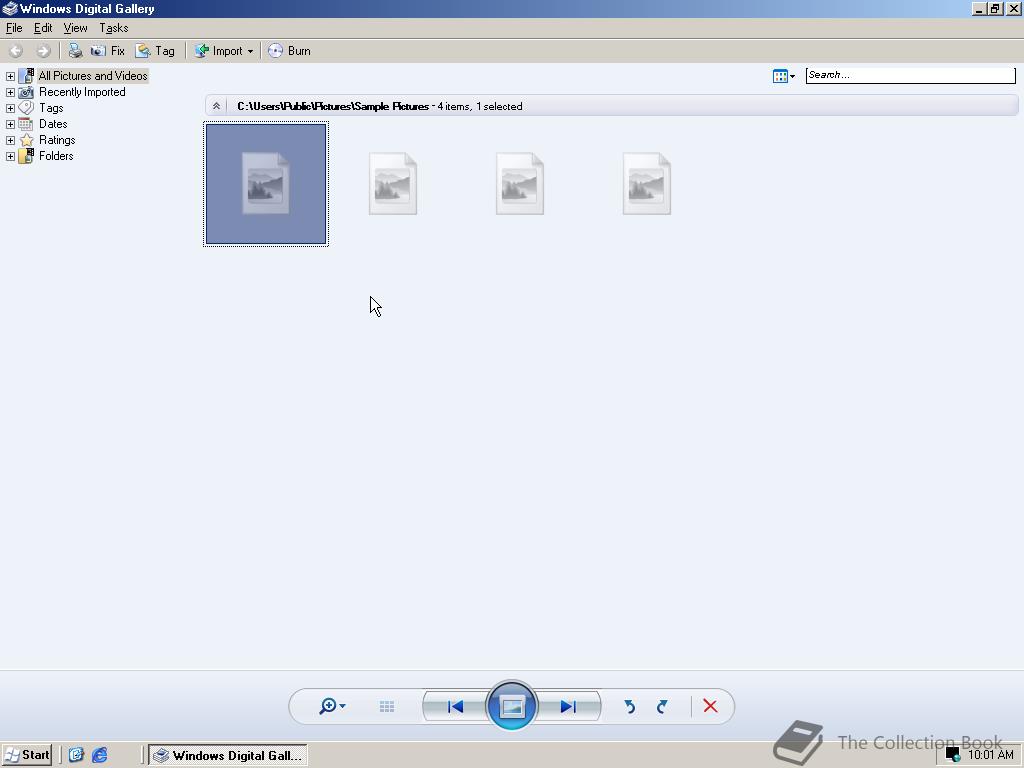Viewport: 1024px width, 768px height.
Task: Click the Search input field
Action: tap(910, 75)
